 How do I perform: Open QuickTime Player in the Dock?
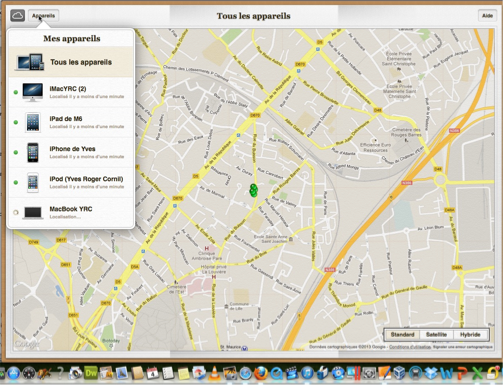click(x=276, y=374)
